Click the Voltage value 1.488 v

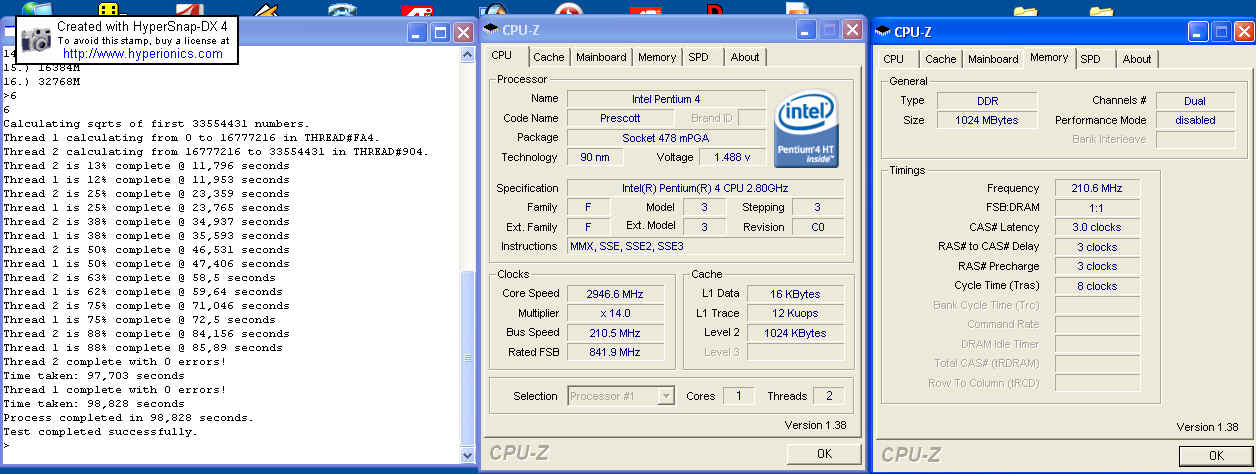point(734,157)
